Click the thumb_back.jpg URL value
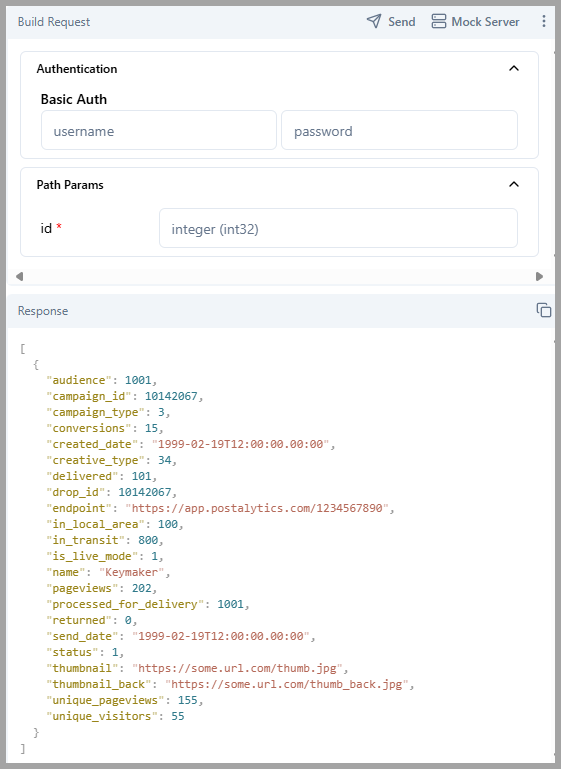 tap(287, 684)
